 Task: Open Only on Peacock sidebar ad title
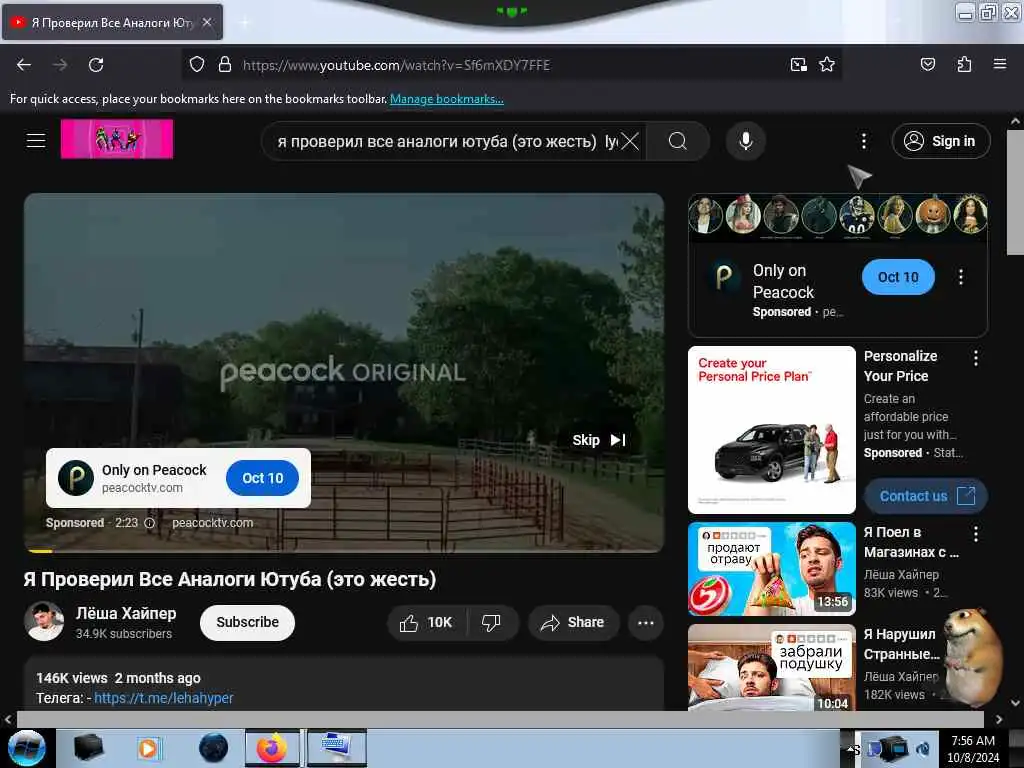point(783,281)
